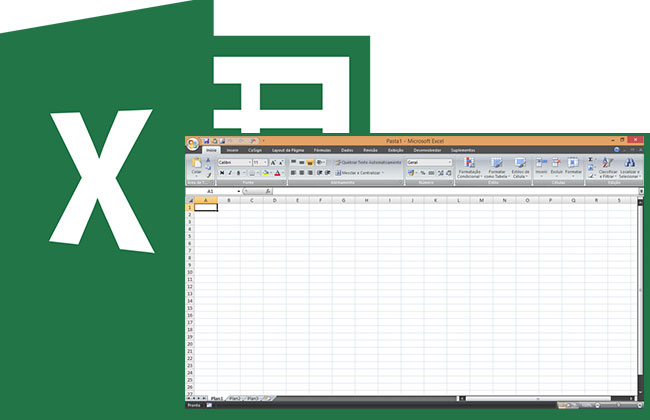Open the red font color A
The width and height of the screenshot is (650, 420).
pos(278,173)
